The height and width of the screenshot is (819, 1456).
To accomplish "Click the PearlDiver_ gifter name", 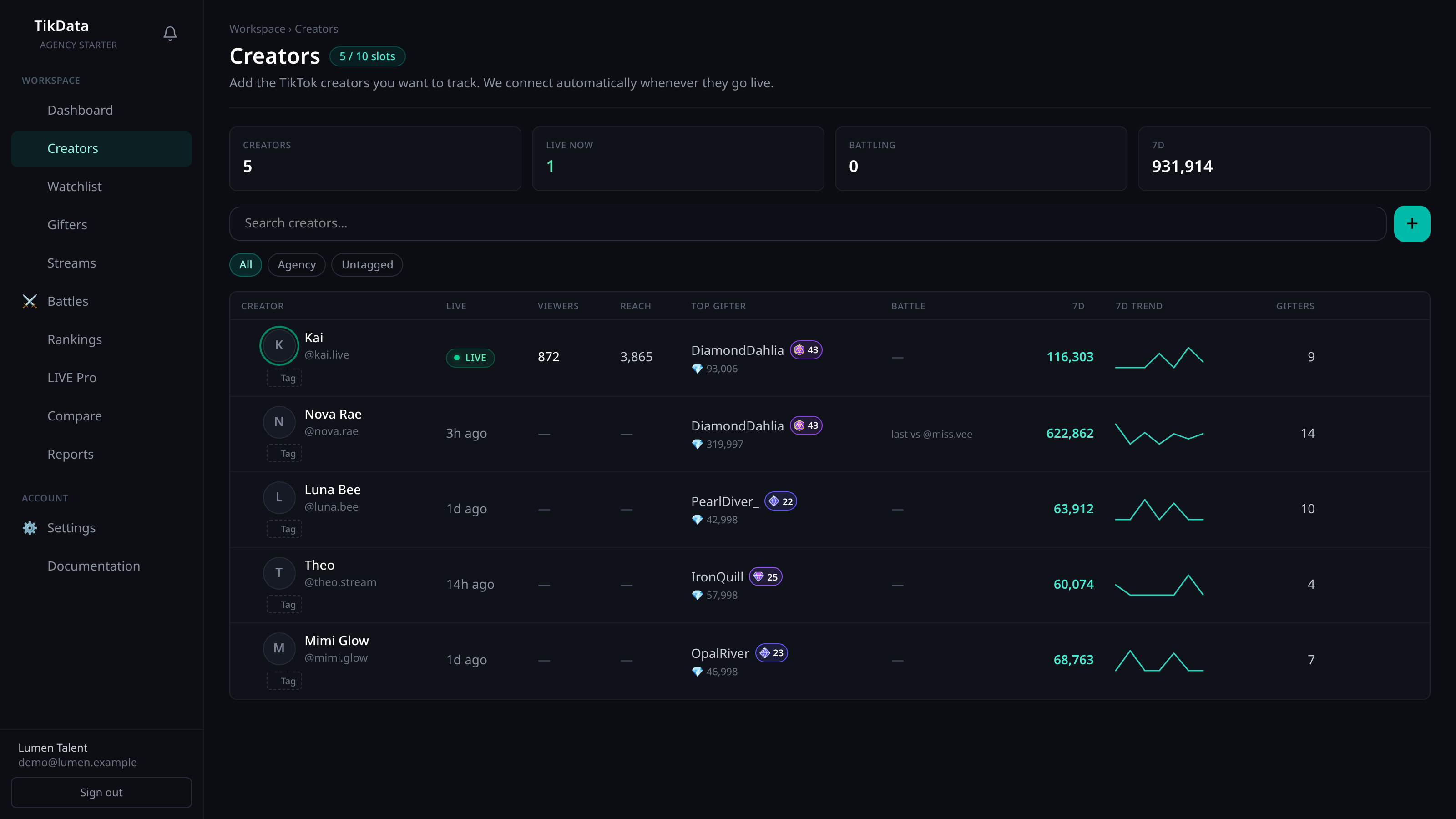I will 725,502.
